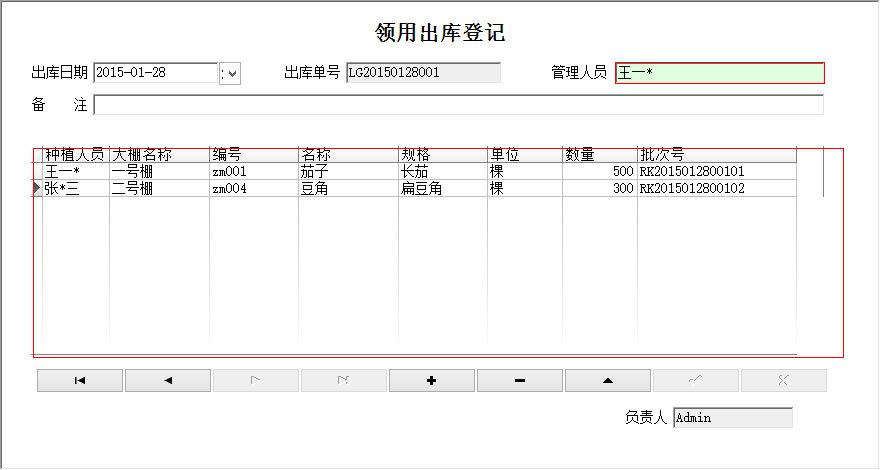
Task: Delete current row with minus button
Action: coord(520,381)
